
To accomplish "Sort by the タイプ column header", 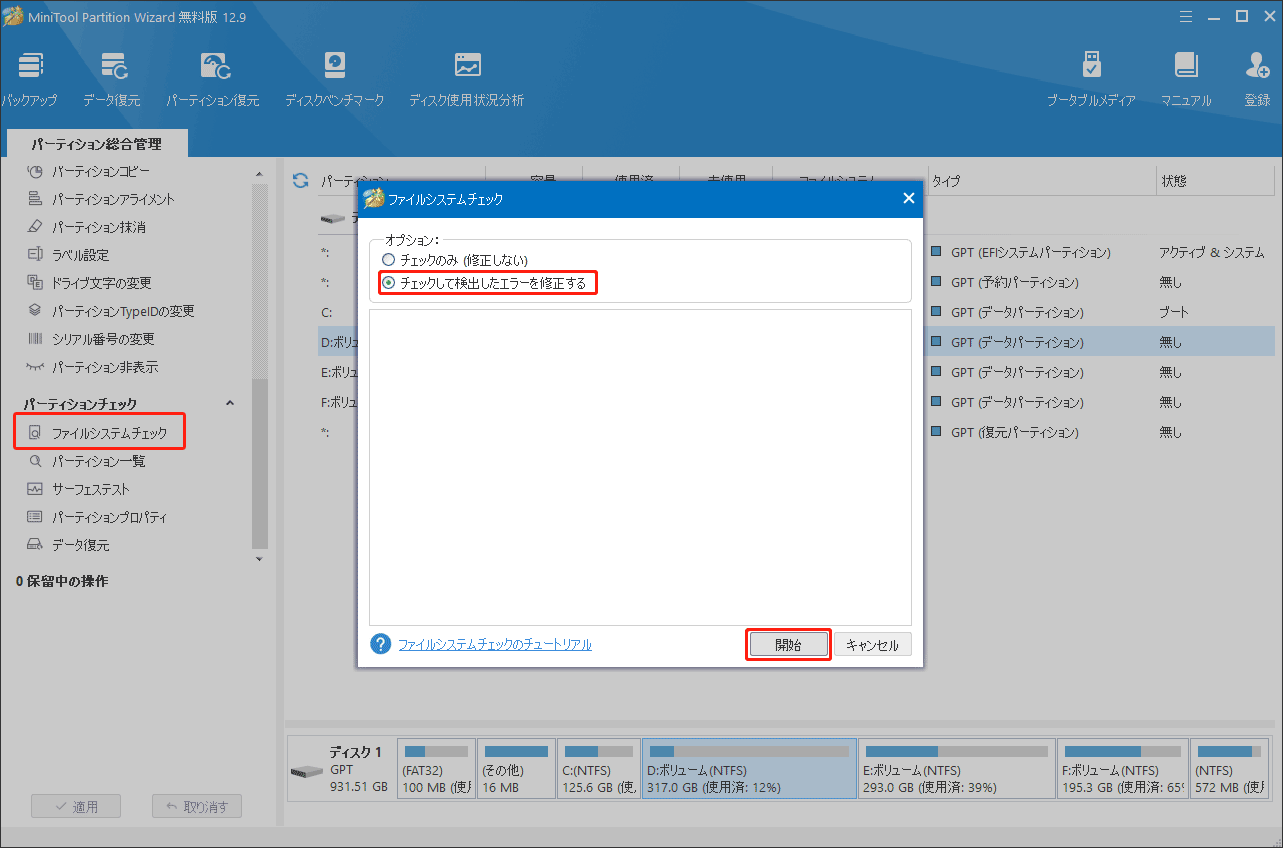I will click(x=1040, y=181).
